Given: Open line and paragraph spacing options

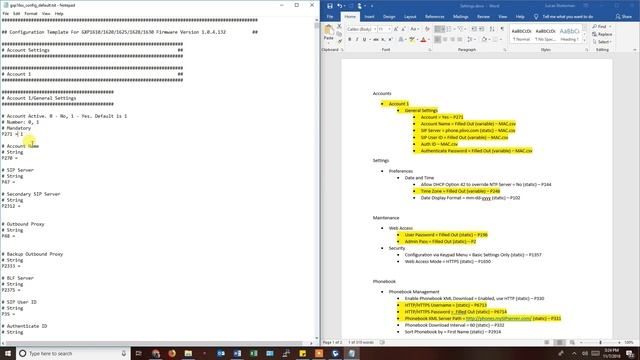Looking at the screenshot, I should pyautogui.click(x=470, y=40).
